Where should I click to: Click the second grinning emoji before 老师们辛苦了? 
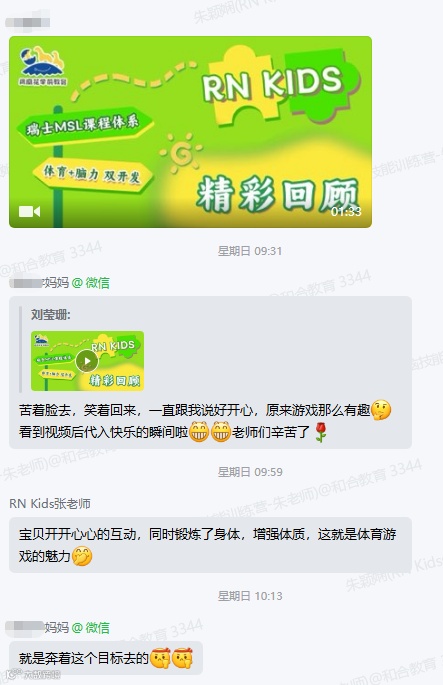[221, 432]
